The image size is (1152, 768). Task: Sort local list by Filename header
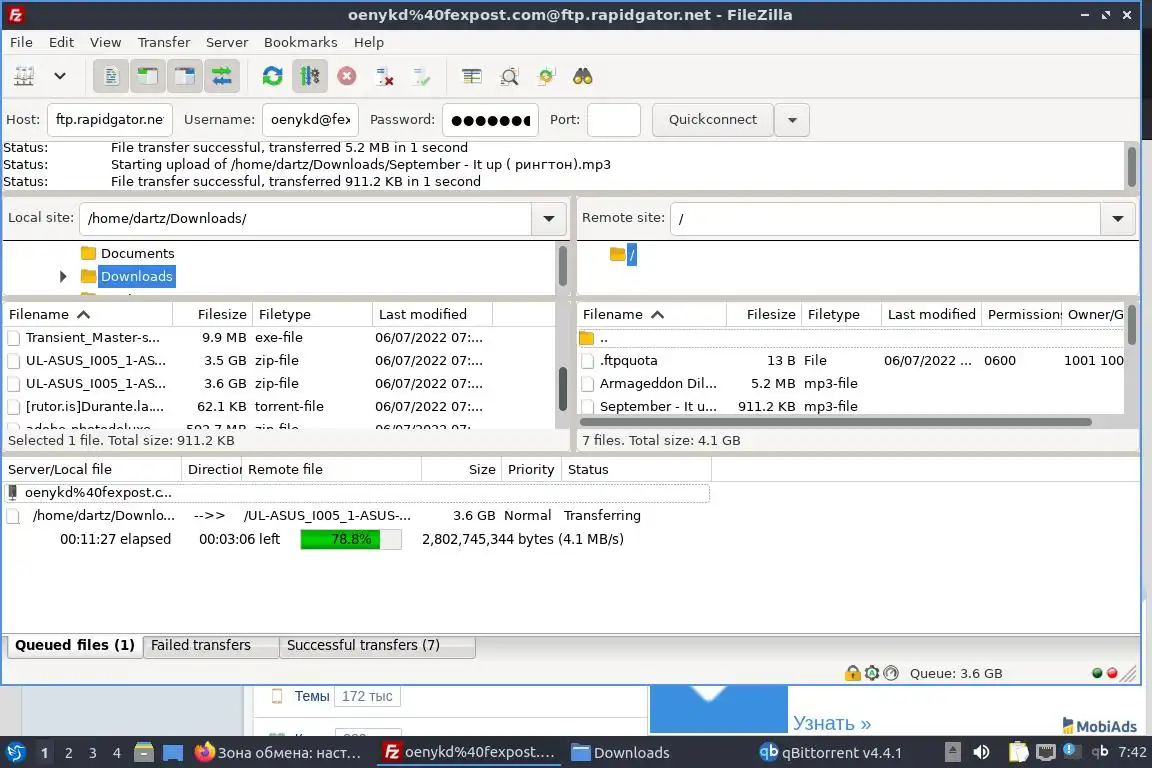point(88,315)
